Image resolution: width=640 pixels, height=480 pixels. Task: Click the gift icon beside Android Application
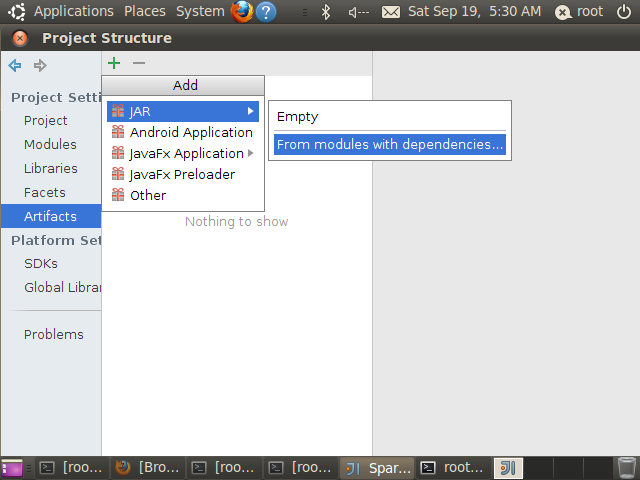pos(118,132)
